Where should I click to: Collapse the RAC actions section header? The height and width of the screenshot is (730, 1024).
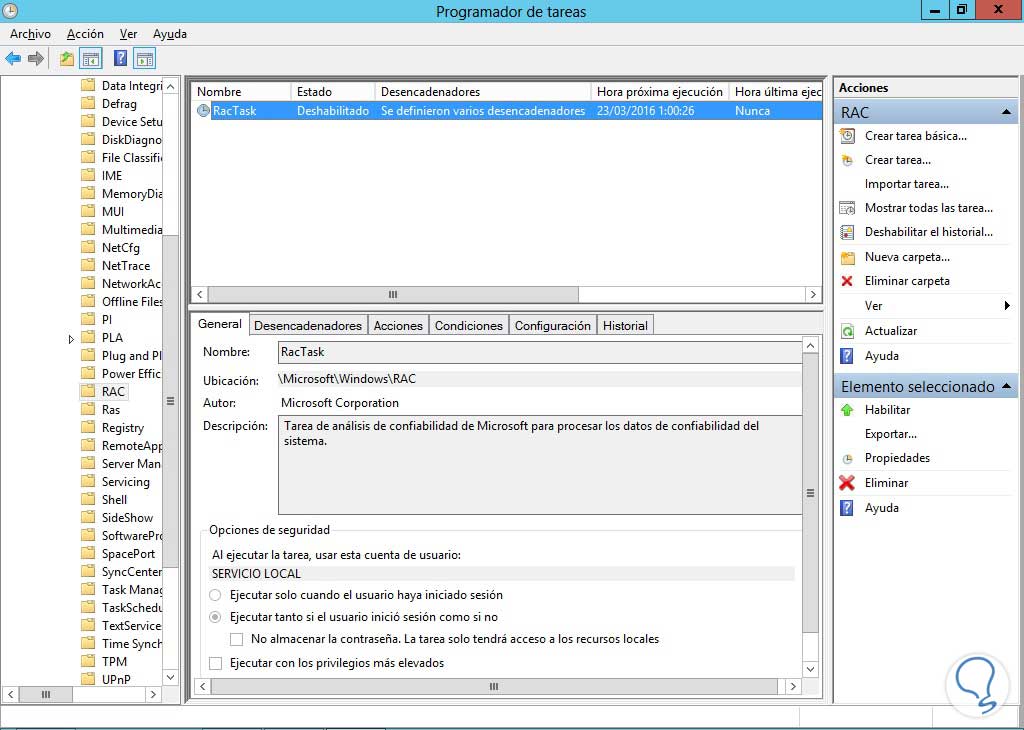click(x=1006, y=112)
